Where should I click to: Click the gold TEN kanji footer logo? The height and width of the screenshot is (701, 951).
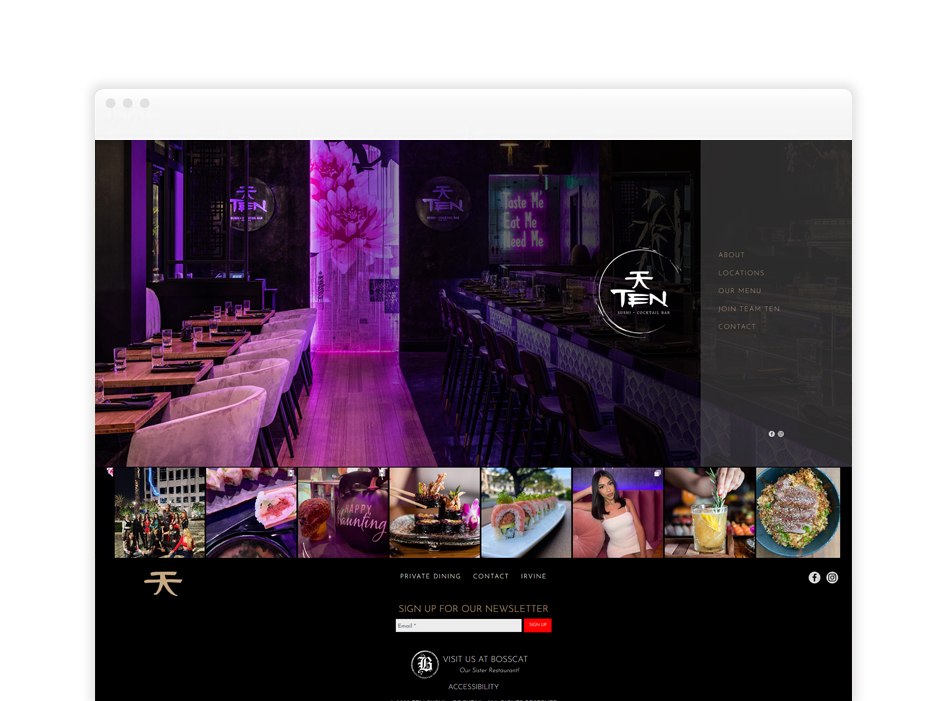(x=163, y=583)
